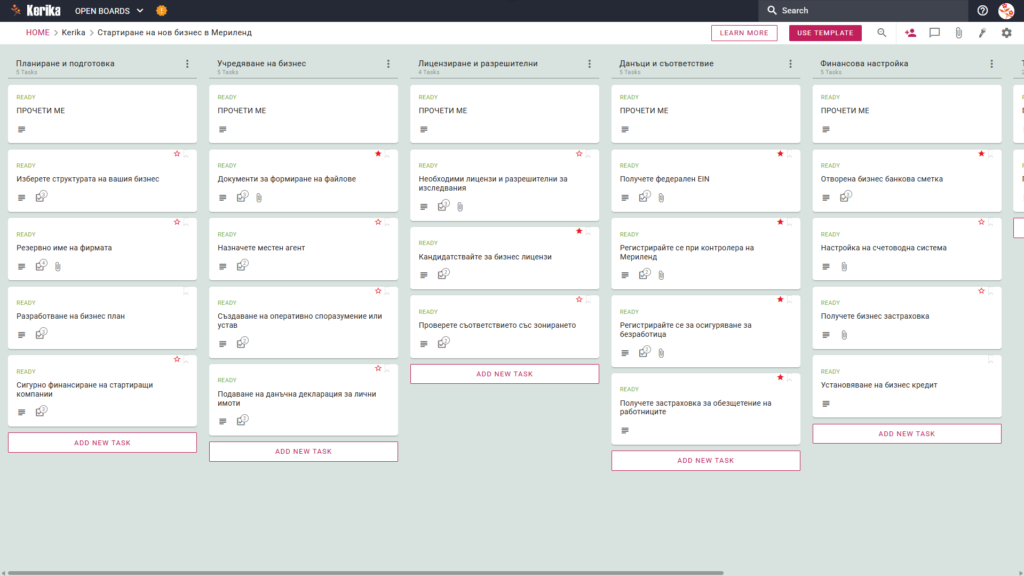Open the board chat icon
Viewport: 1024px width, 576px height.
(x=935, y=33)
